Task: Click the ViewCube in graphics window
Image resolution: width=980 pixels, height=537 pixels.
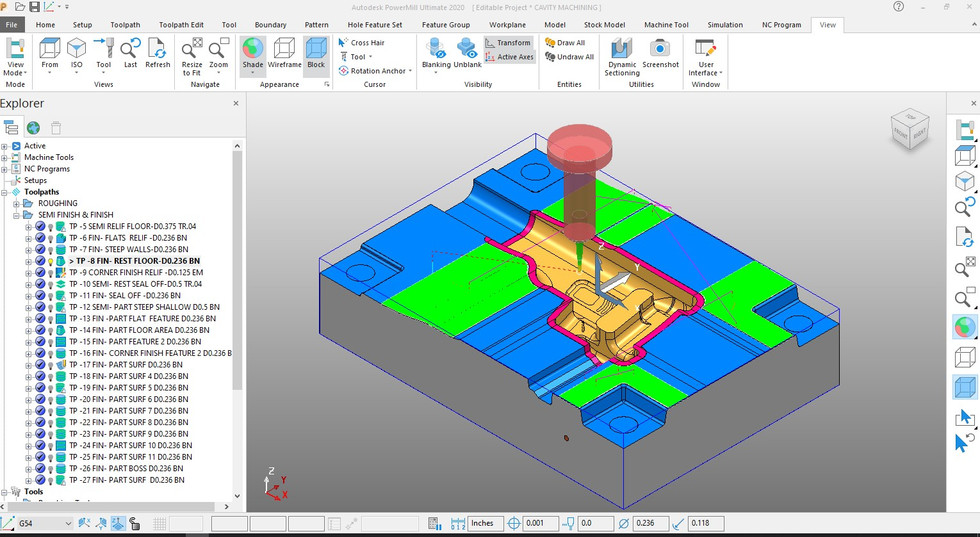Action: (909, 129)
